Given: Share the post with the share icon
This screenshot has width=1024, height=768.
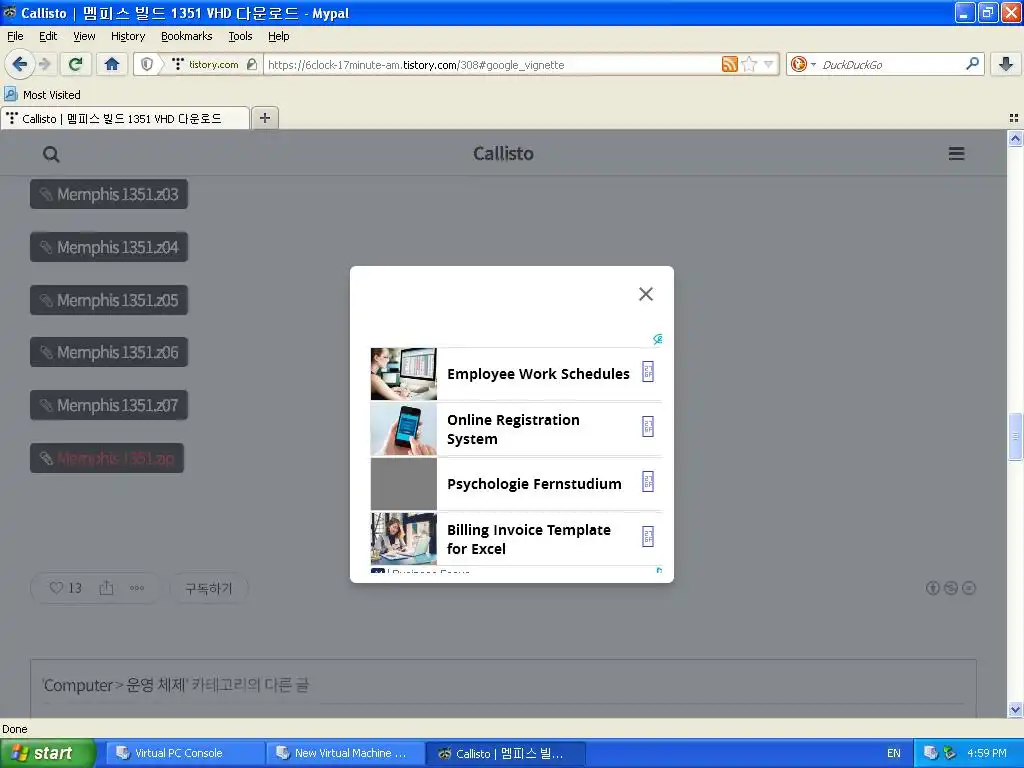Looking at the screenshot, I should (x=106, y=588).
